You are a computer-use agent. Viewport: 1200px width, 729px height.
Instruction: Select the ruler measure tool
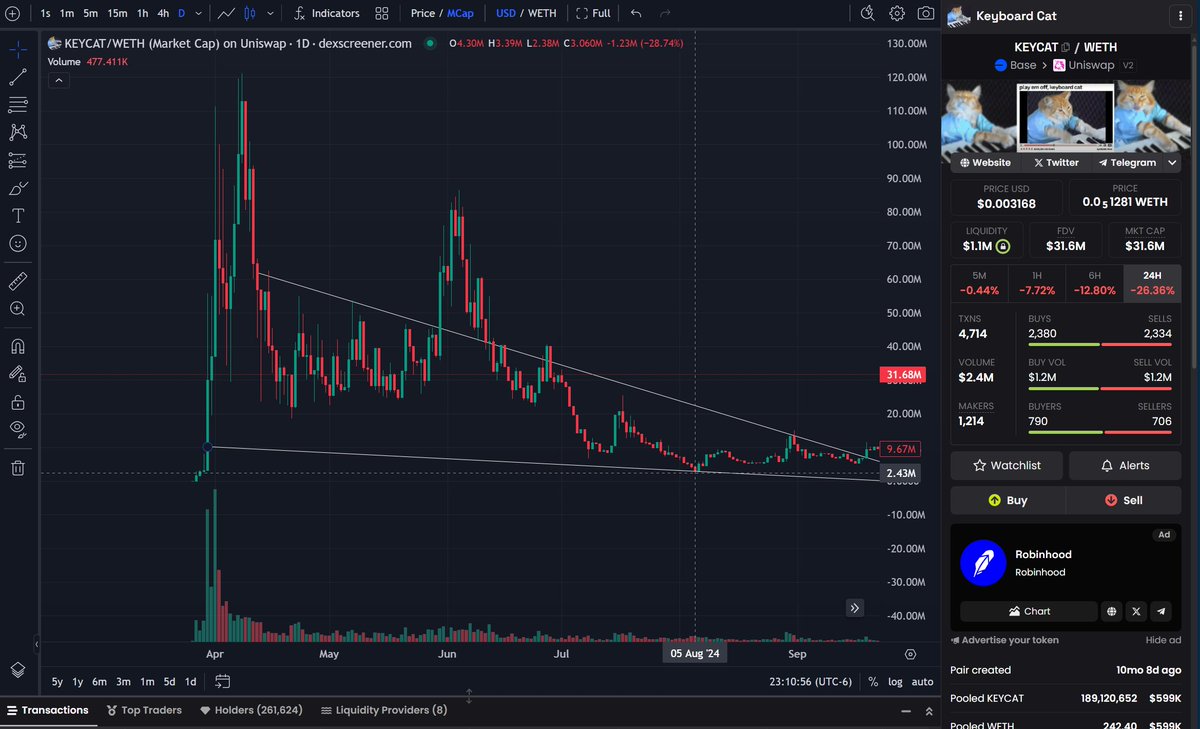coord(18,281)
